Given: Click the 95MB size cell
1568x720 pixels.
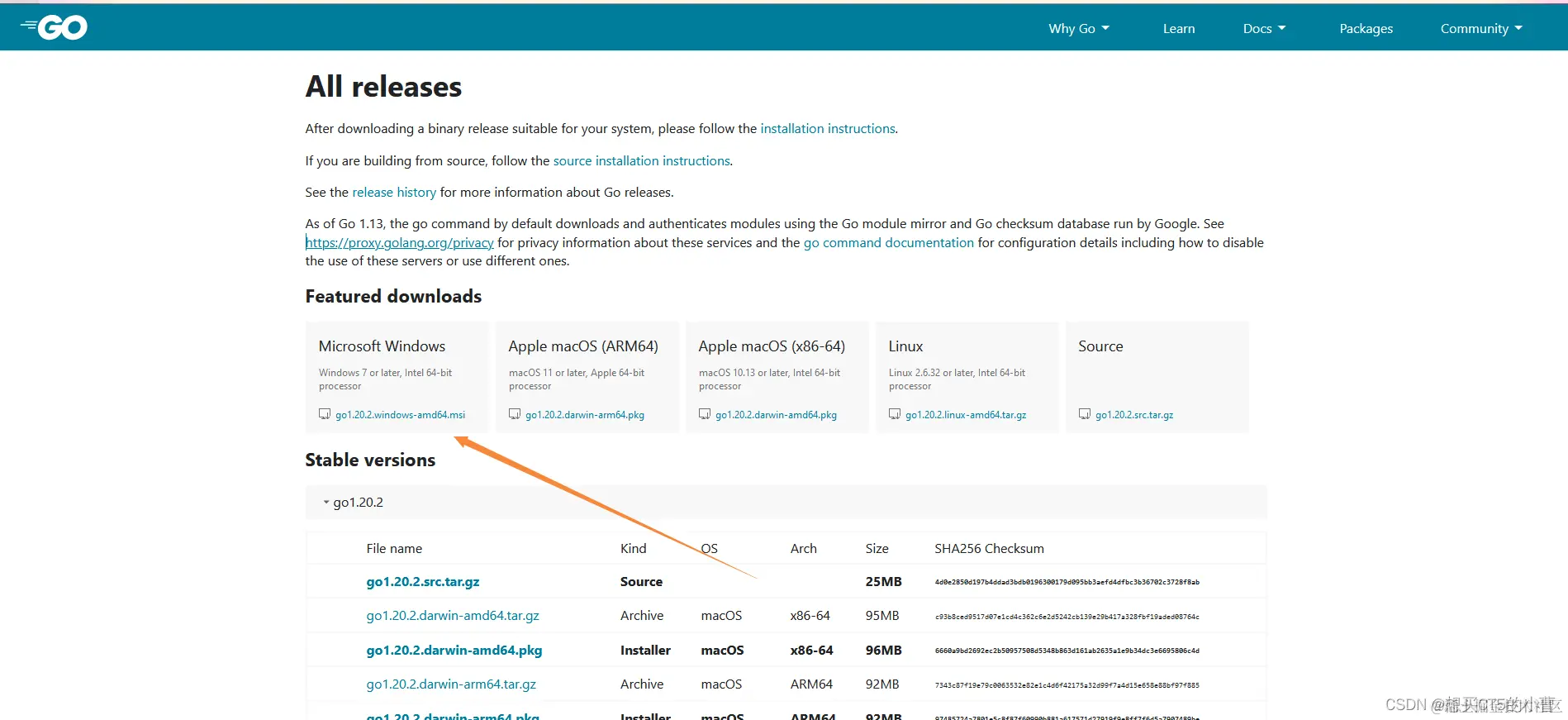Looking at the screenshot, I should click(x=882, y=616).
